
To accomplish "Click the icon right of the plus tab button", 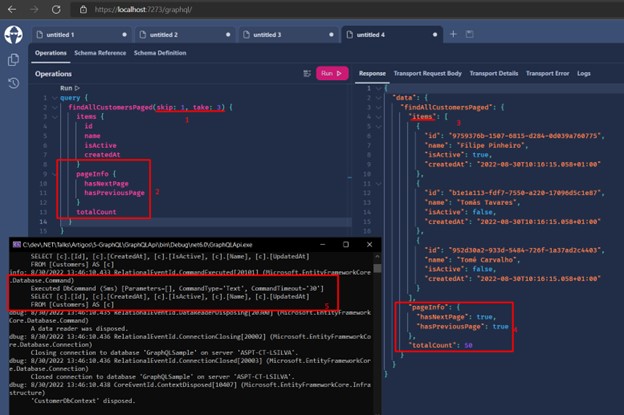I will pos(470,34).
